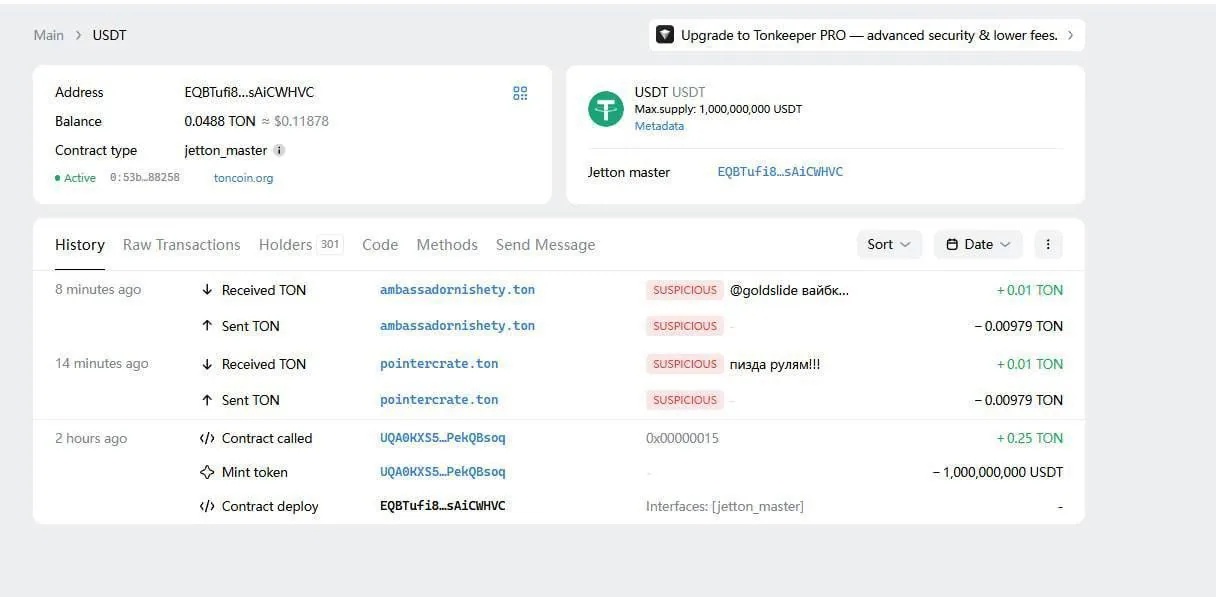Click the пизда рулям!!! comment

click(775, 364)
